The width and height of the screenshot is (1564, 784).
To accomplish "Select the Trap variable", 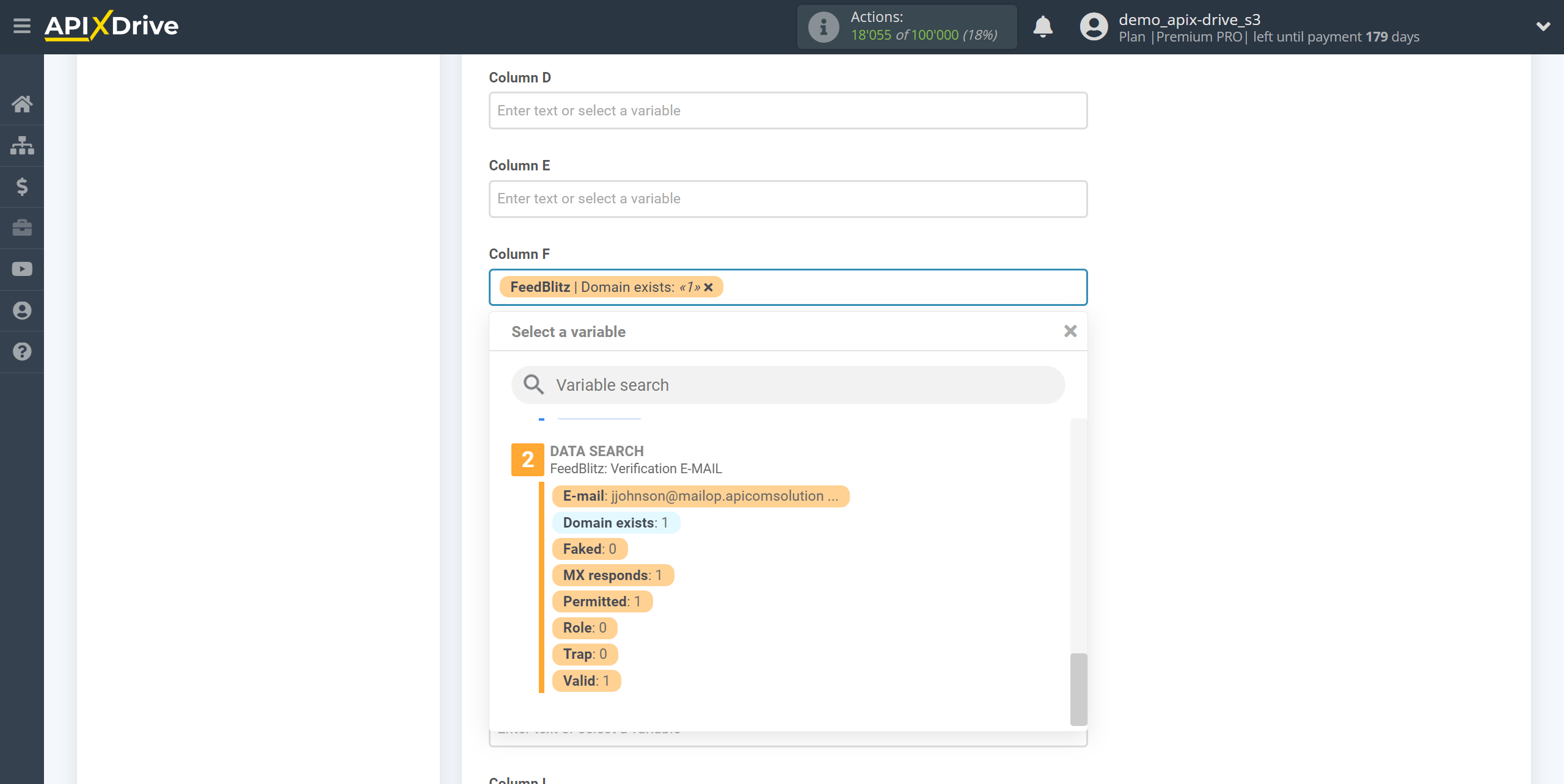I will [x=585, y=654].
